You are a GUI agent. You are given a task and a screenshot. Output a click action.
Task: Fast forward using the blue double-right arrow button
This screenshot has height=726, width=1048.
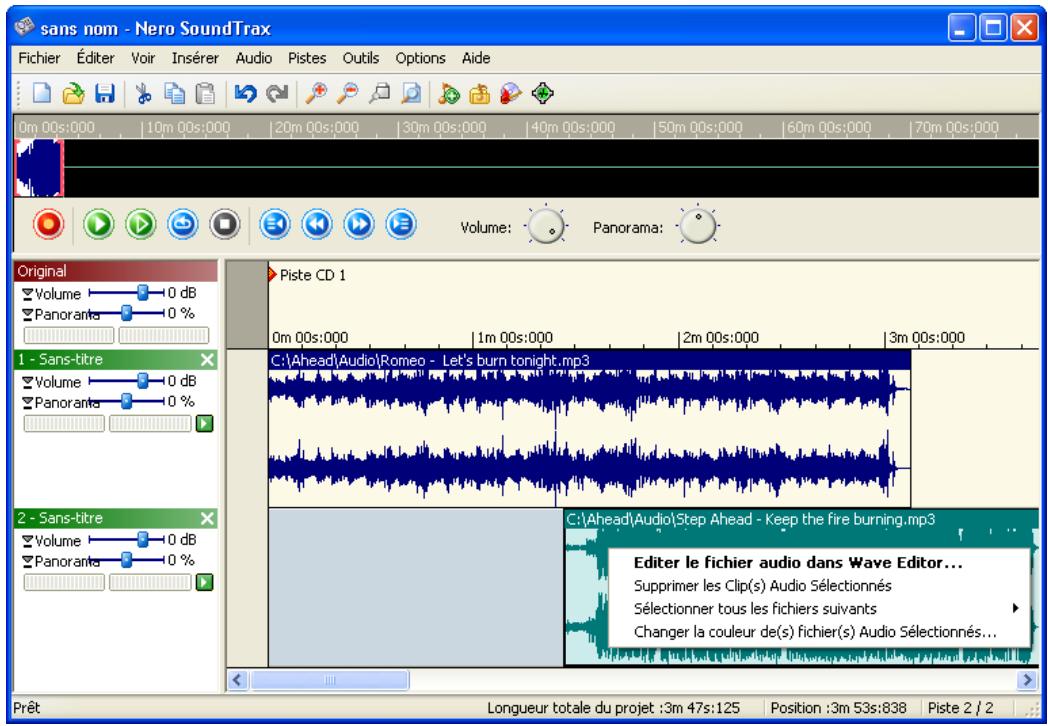point(359,224)
